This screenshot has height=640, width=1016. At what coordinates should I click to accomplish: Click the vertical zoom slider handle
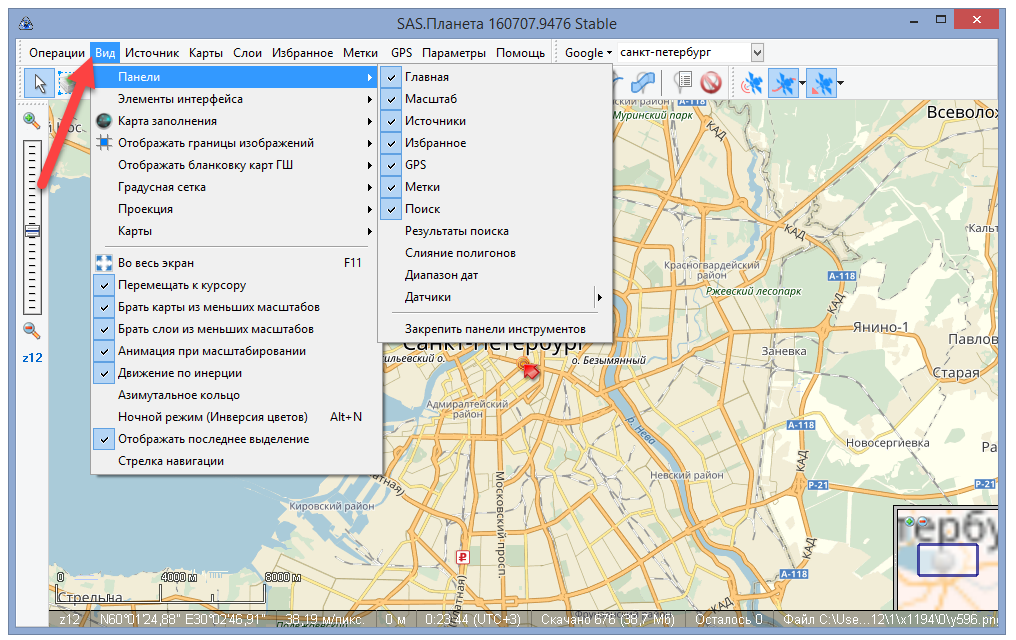[32, 231]
